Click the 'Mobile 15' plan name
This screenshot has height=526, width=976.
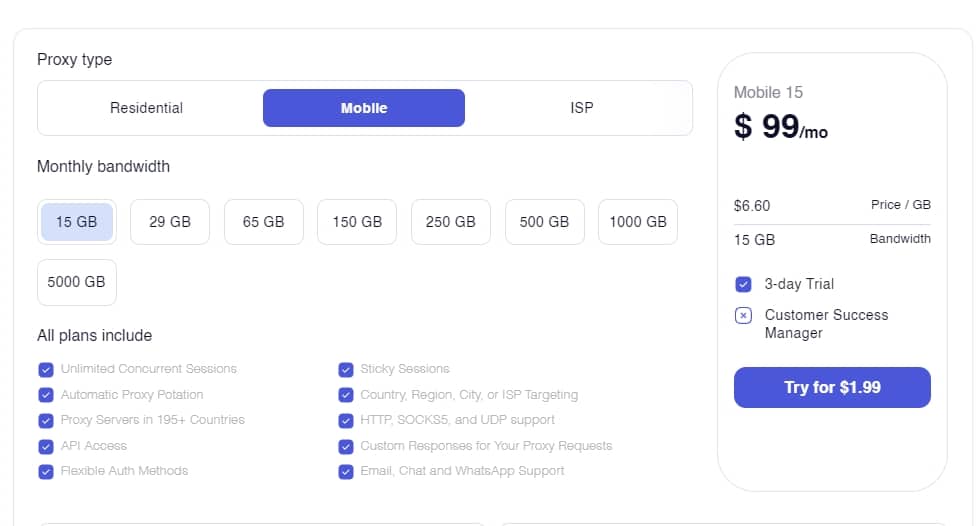[x=768, y=92]
